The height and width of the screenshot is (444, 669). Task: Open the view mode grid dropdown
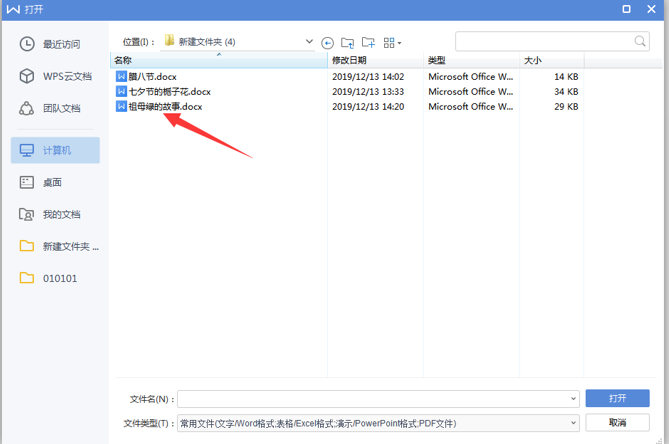tap(393, 43)
